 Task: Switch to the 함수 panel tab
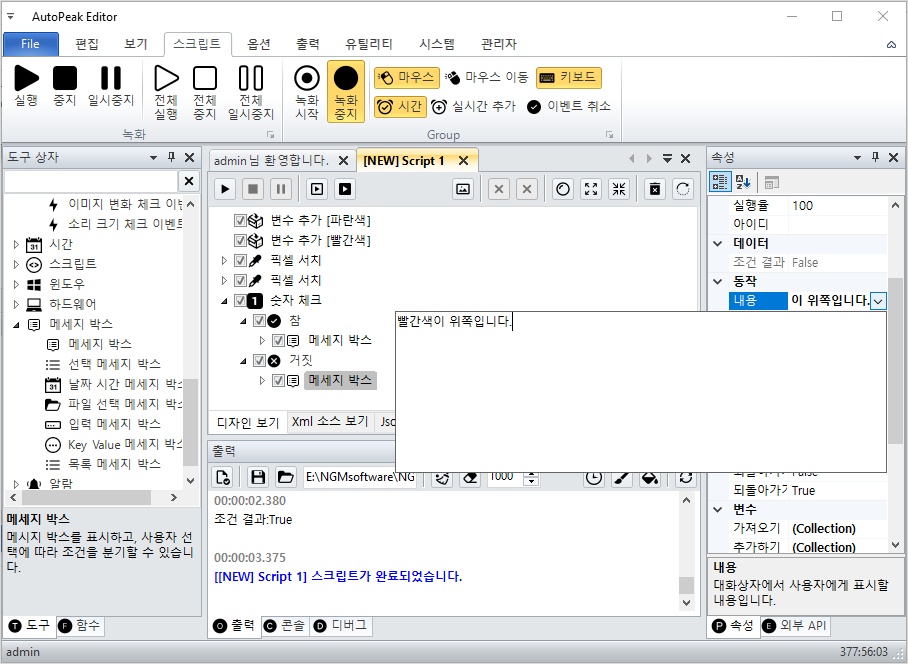point(79,625)
